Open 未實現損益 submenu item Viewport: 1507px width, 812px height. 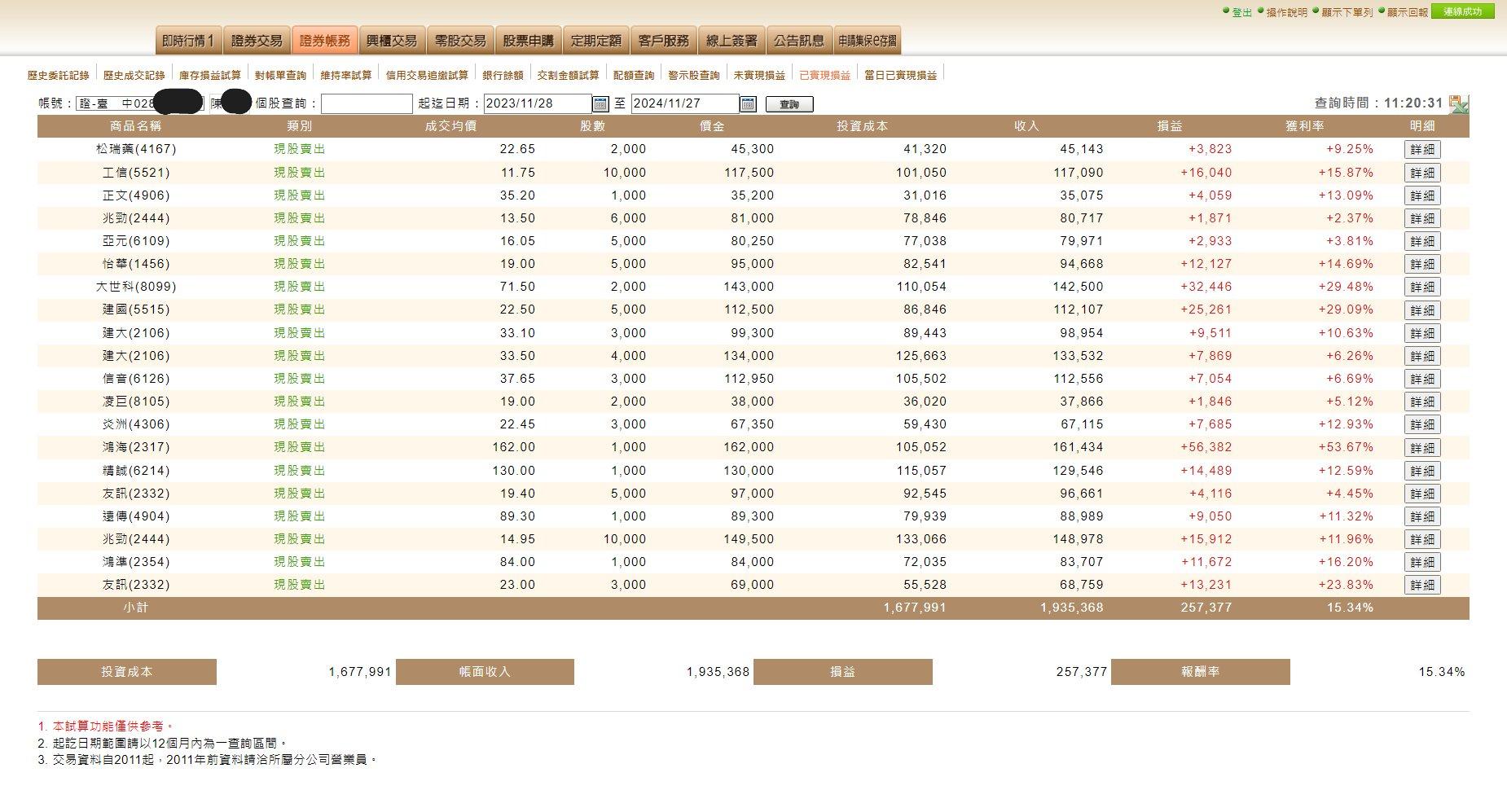[x=759, y=75]
